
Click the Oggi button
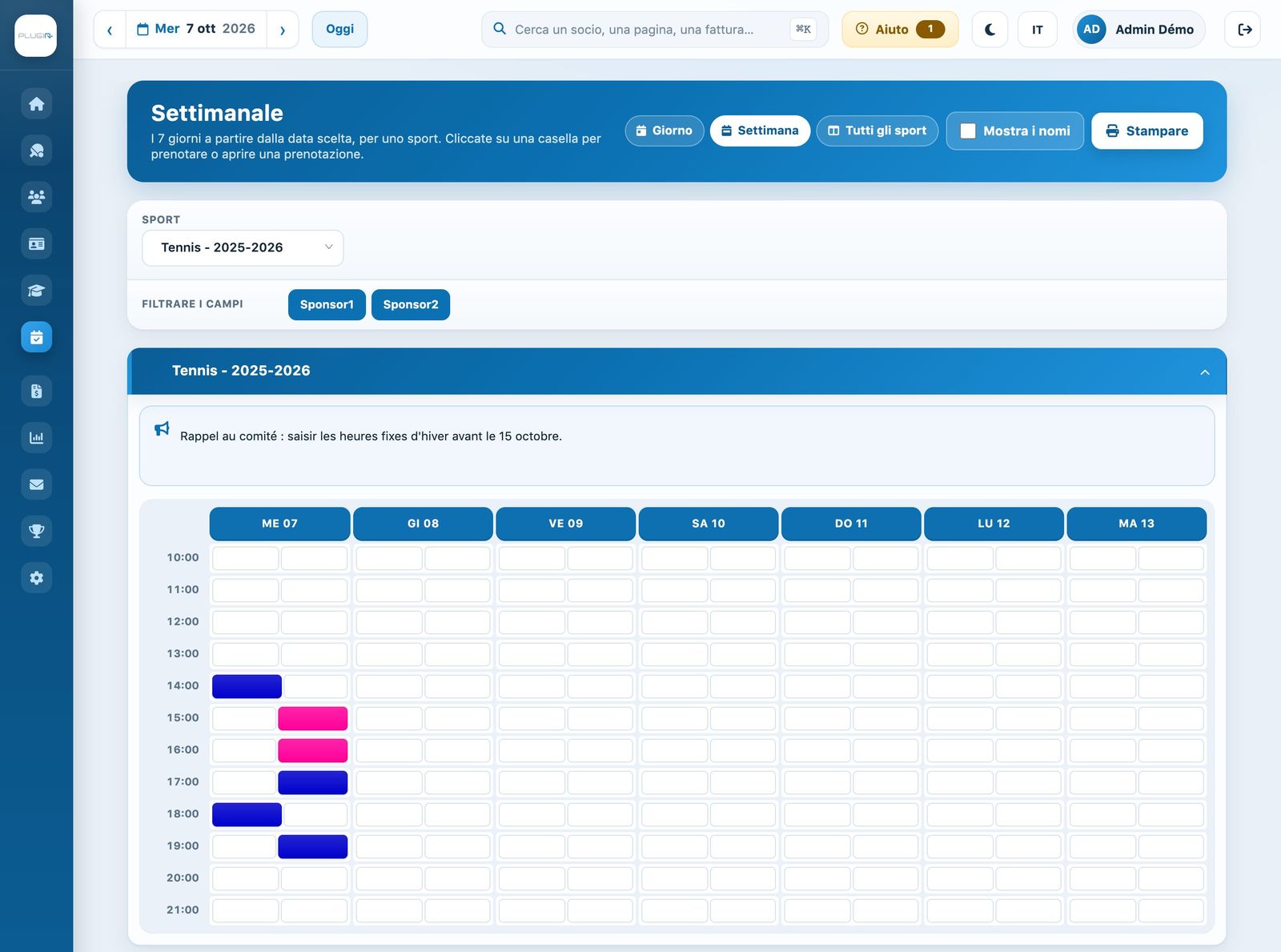pos(339,30)
